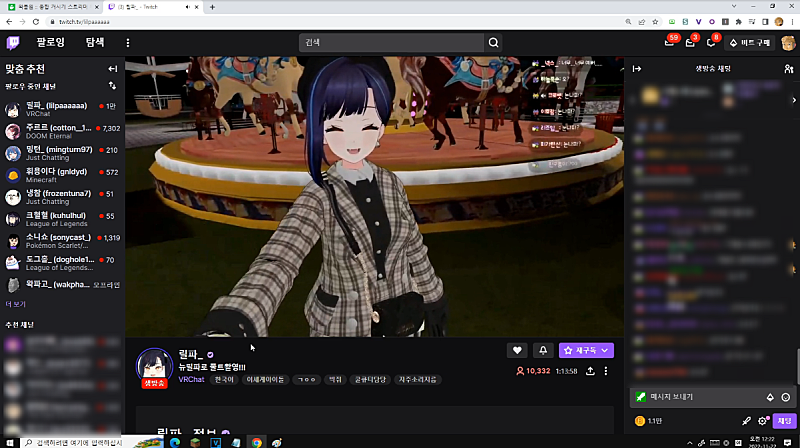Collapse the 맞춤 추천 sidebar
800x448 pixels.
point(113,69)
